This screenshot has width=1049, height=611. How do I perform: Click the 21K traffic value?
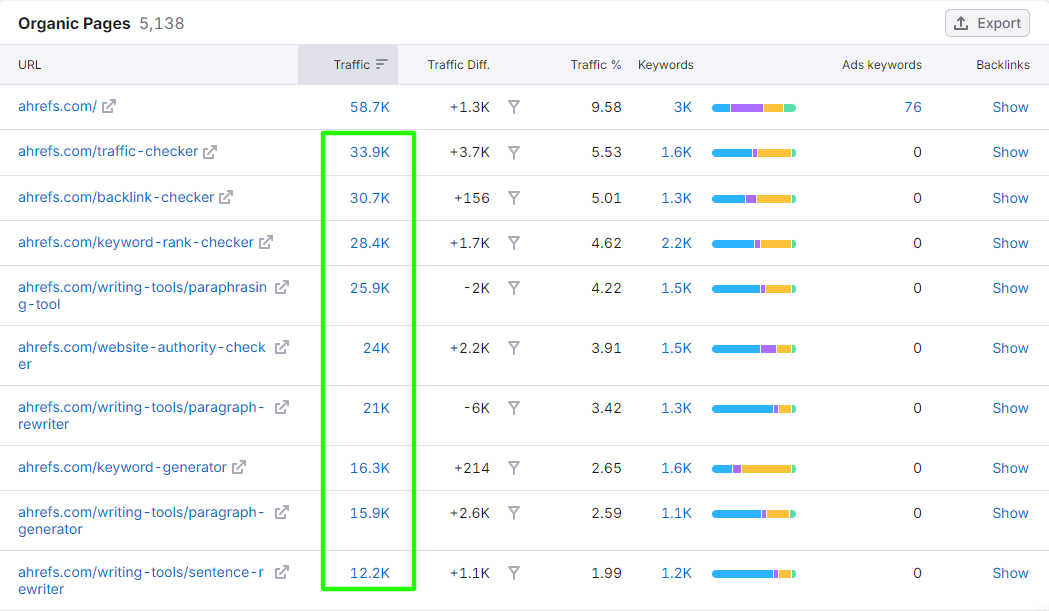click(x=377, y=408)
